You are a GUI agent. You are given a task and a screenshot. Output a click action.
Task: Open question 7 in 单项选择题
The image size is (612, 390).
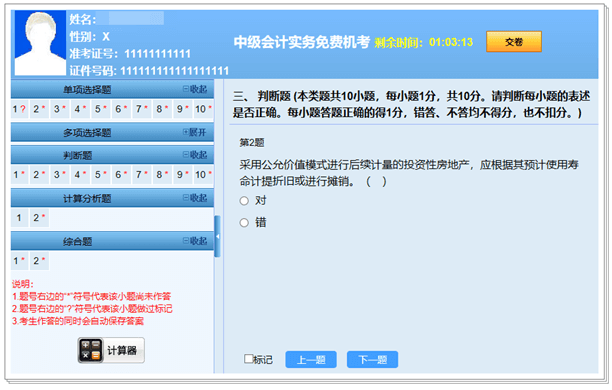[x=142, y=109]
